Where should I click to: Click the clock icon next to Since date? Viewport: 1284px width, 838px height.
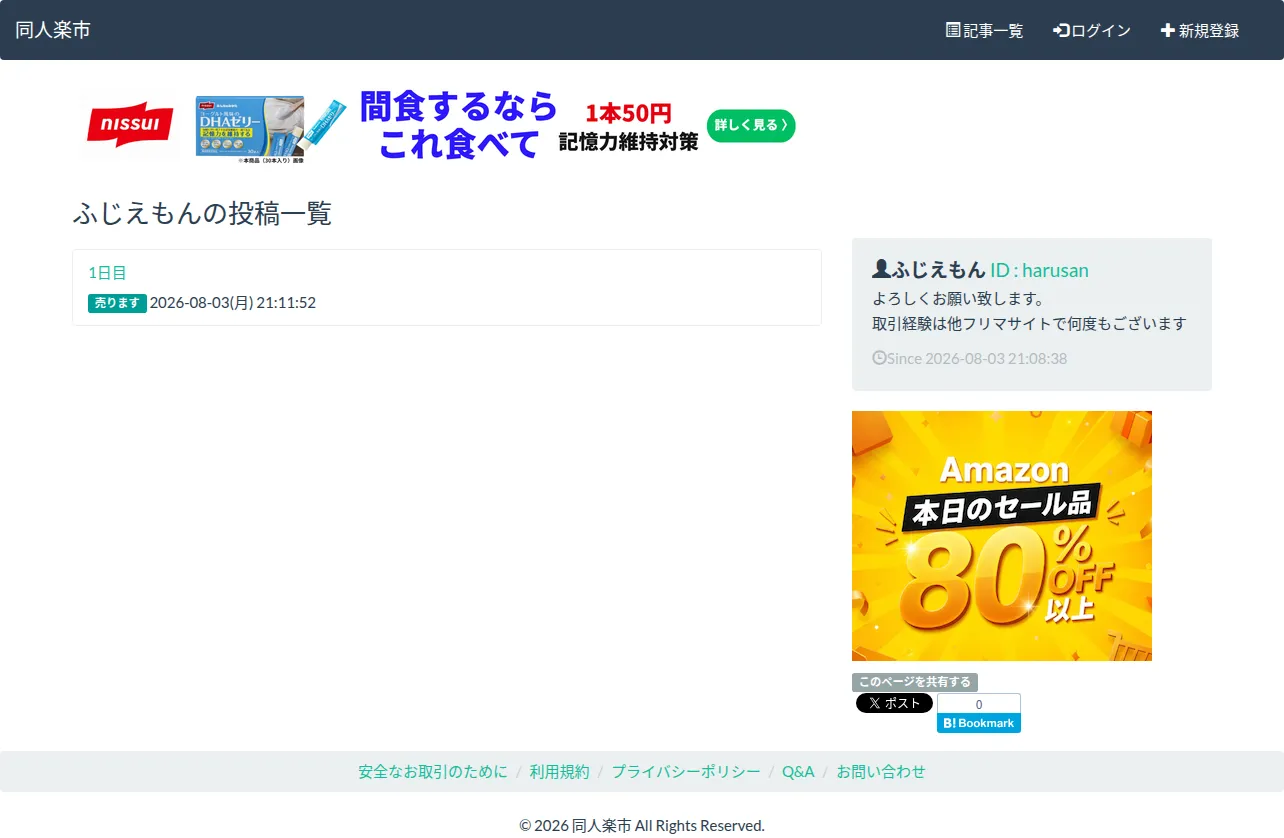pyautogui.click(x=879, y=357)
